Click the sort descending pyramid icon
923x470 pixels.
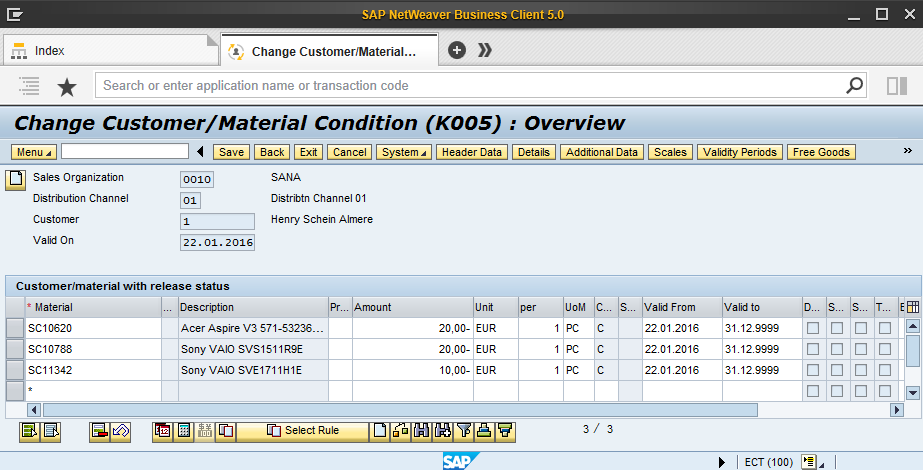pyautogui.click(x=506, y=431)
